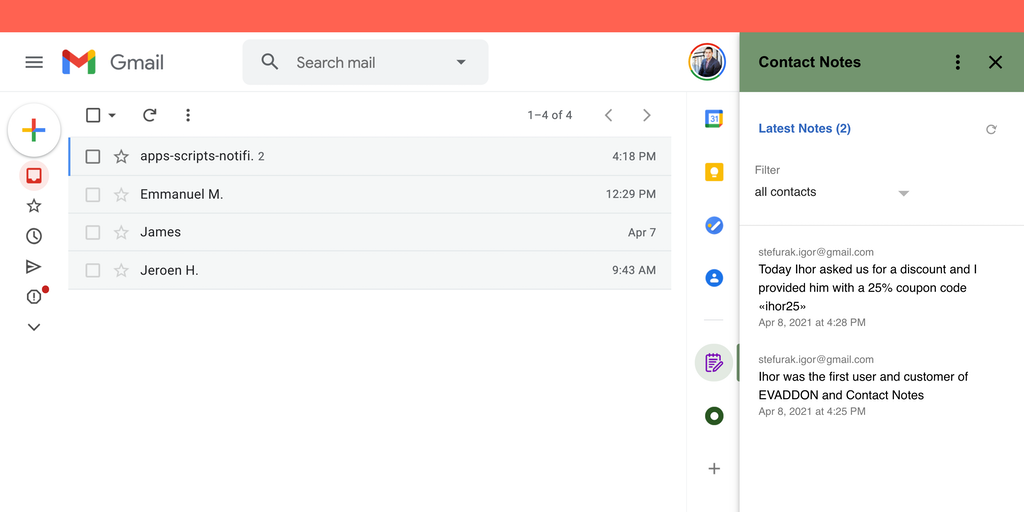
Task: Go to older messages arrow
Action: tap(647, 116)
